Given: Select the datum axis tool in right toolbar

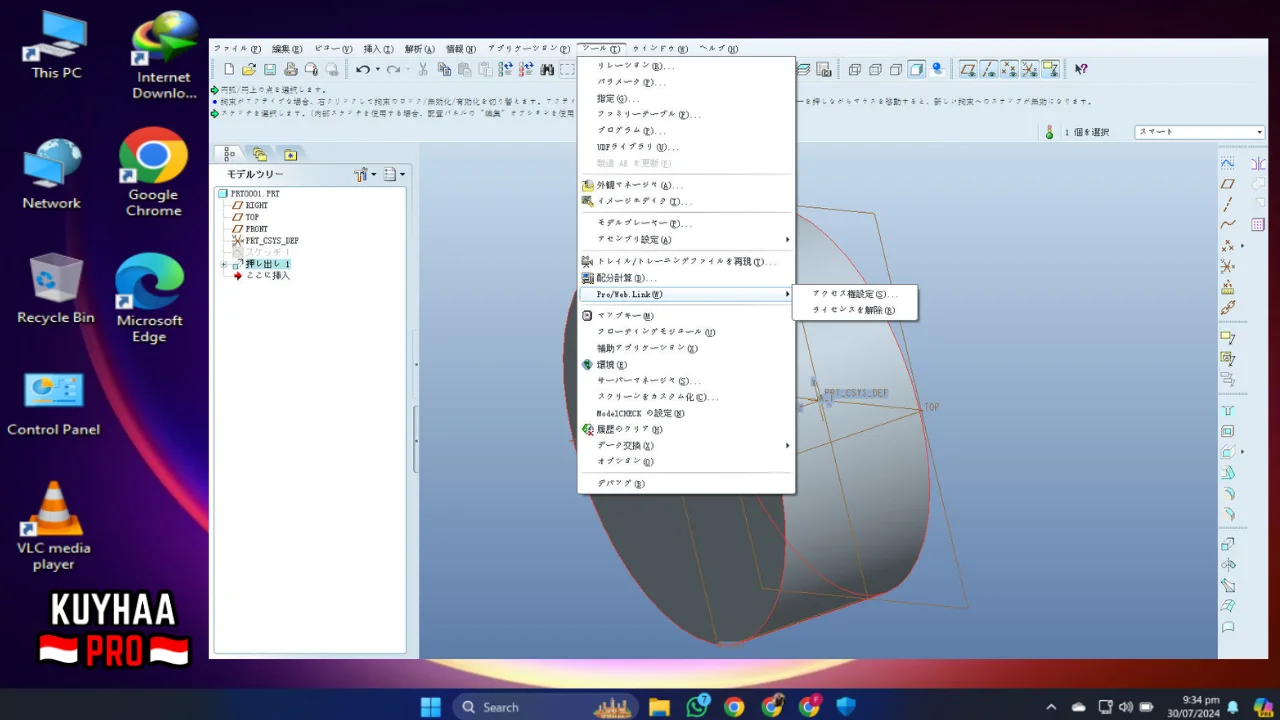Looking at the screenshot, I should [x=1228, y=204].
